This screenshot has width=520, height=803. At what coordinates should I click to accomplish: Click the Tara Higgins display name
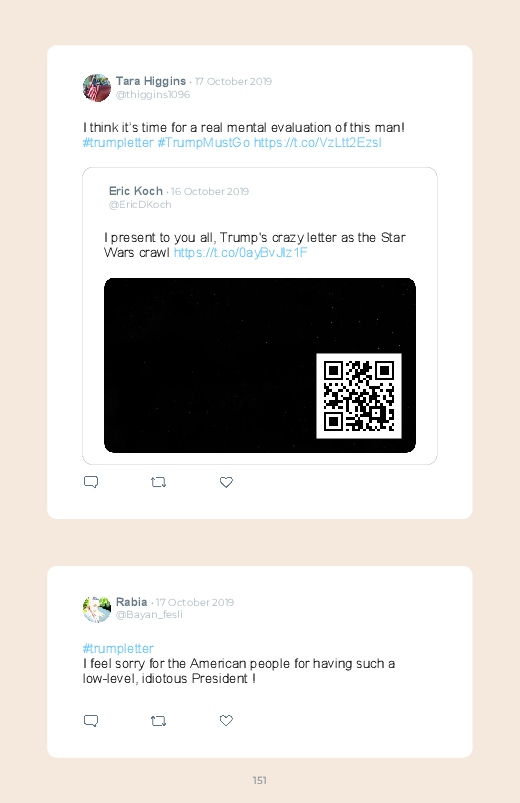click(151, 81)
